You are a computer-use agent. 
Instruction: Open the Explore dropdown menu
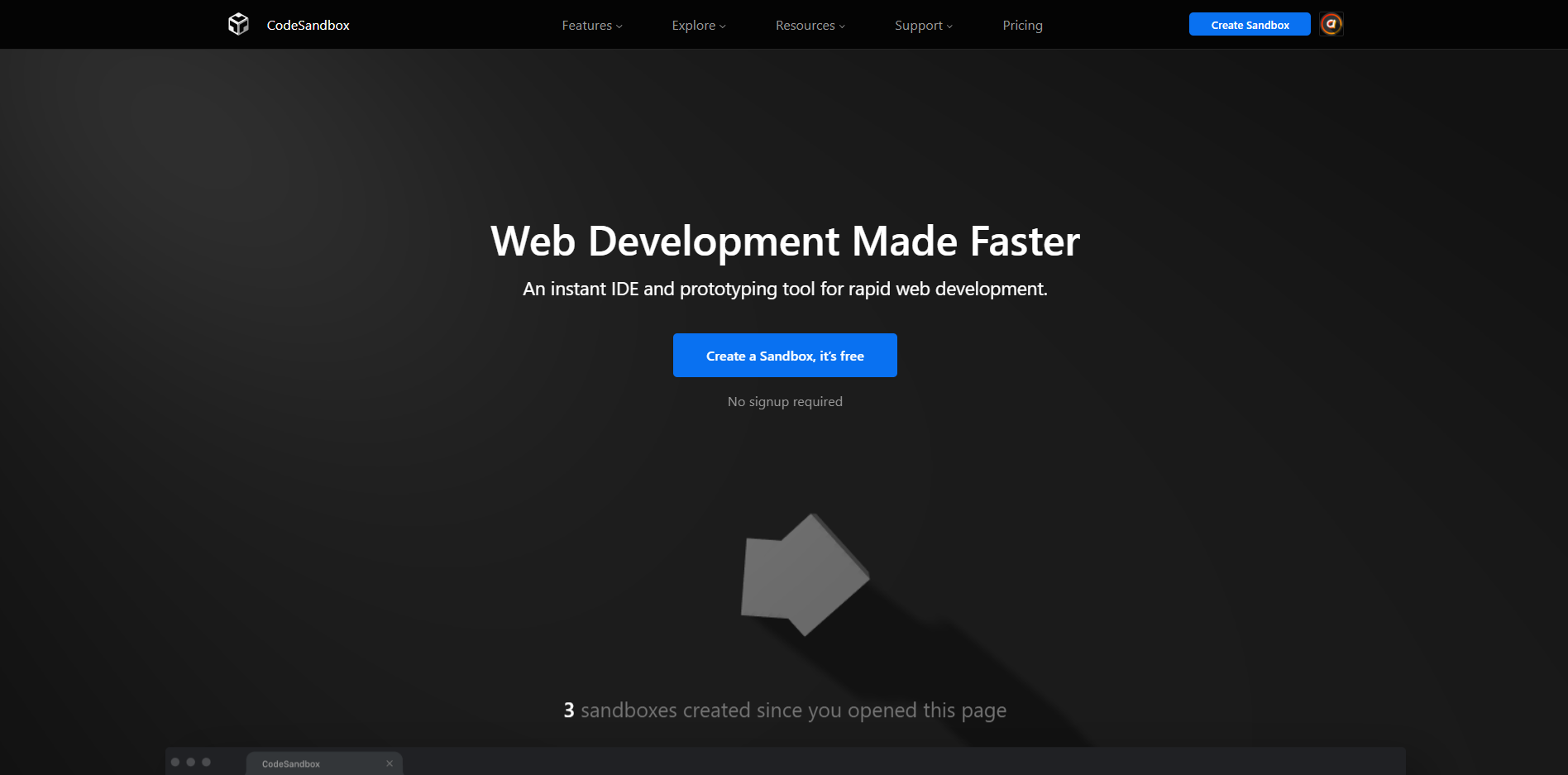pyautogui.click(x=698, y=26)
